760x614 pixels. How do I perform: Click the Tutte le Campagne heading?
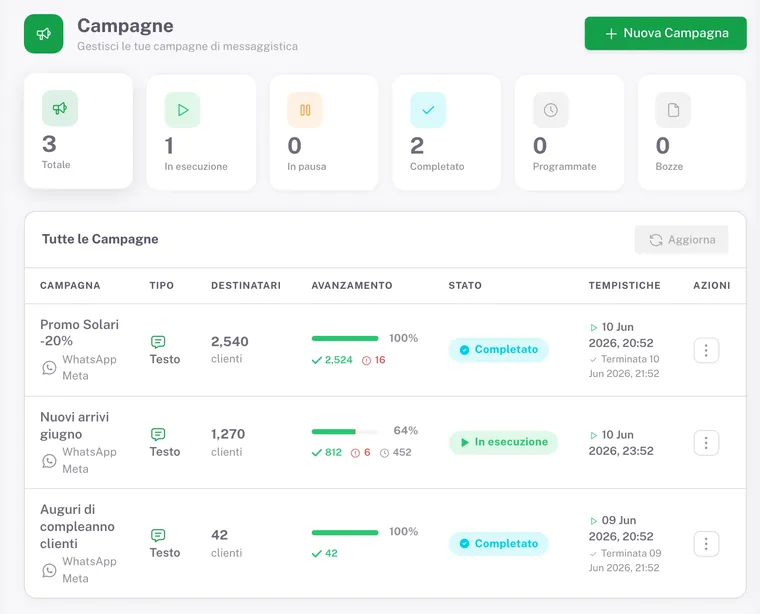point(100,239)
